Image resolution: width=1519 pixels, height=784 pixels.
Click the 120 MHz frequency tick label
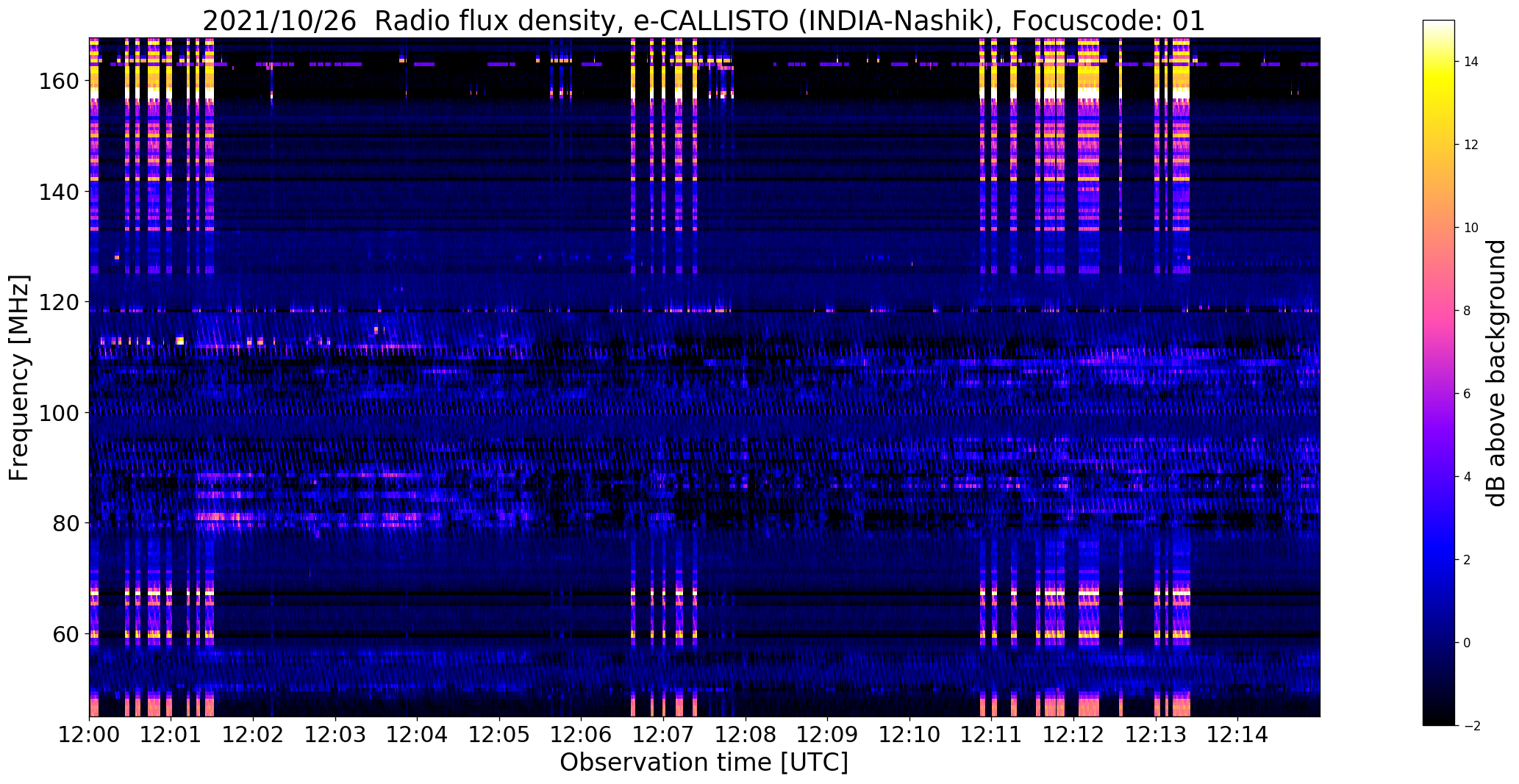58,302
